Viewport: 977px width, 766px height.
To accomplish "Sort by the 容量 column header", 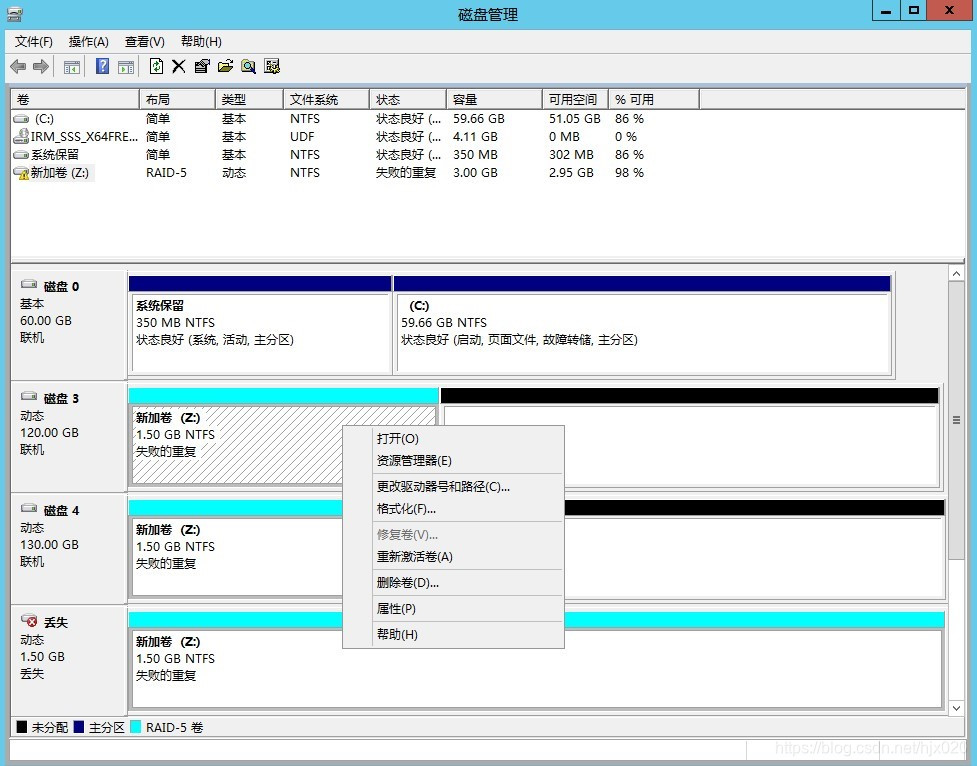I will point(494,99).
